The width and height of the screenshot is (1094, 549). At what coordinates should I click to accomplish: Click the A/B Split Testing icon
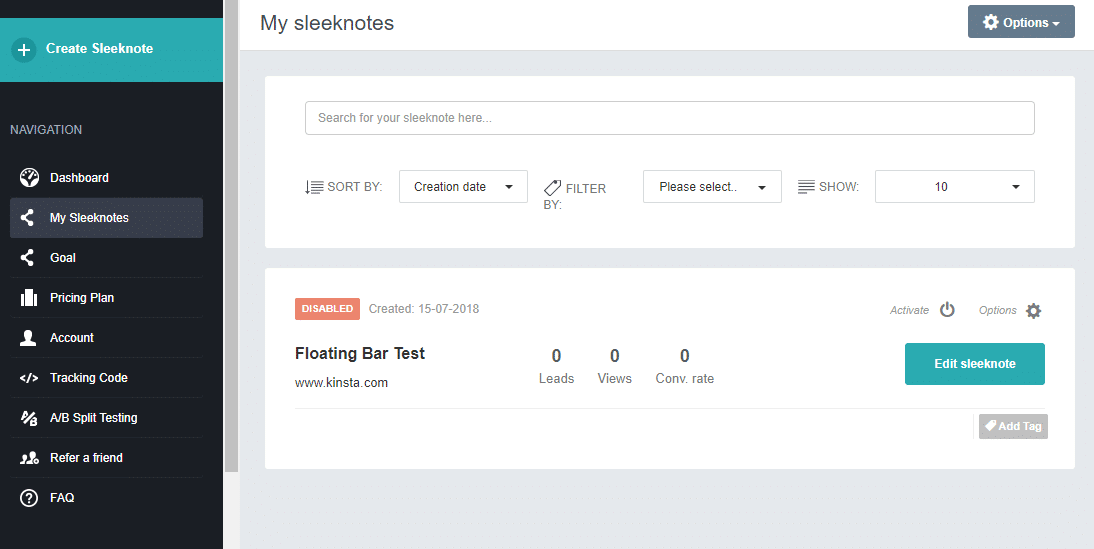(29, 418)
